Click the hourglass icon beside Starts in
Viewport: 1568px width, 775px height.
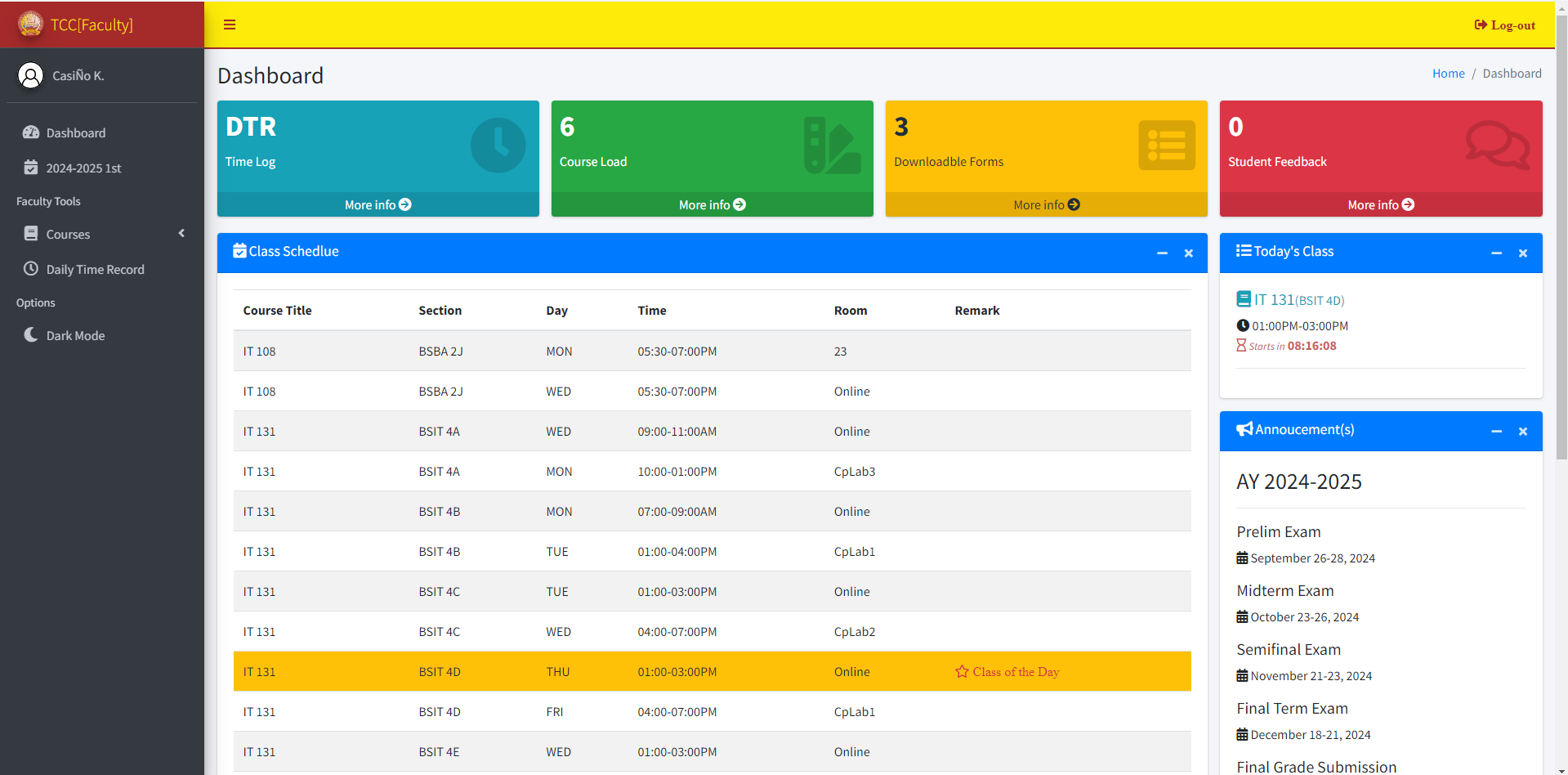[x=1241, y=346]
